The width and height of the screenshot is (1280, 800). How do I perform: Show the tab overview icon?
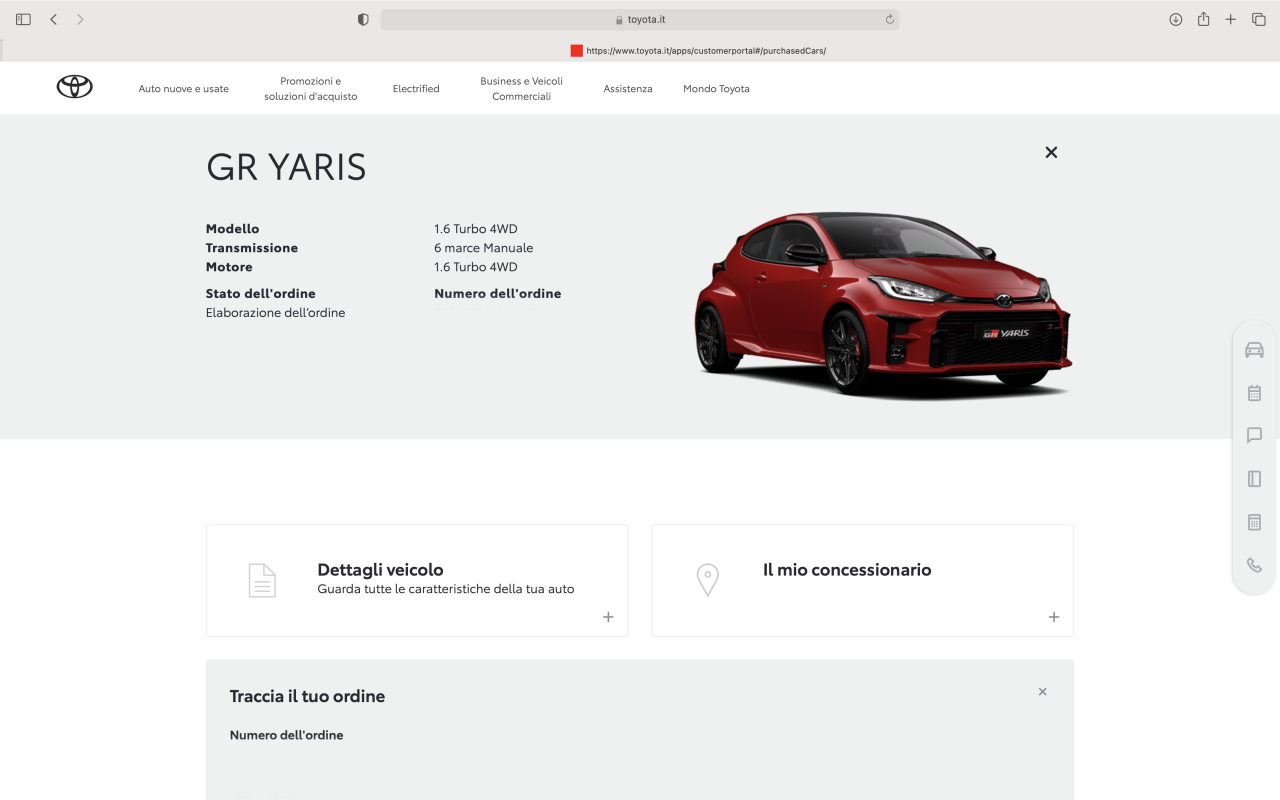1259,19
